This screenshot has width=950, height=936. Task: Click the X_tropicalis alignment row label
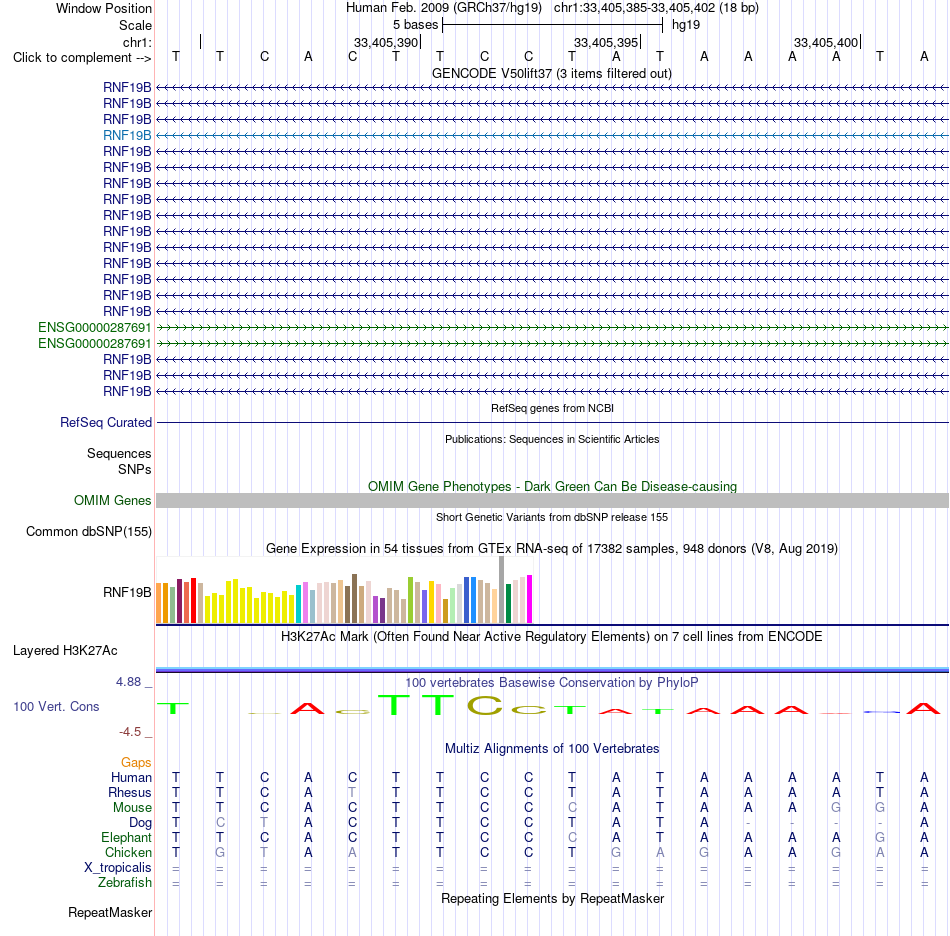118,868
